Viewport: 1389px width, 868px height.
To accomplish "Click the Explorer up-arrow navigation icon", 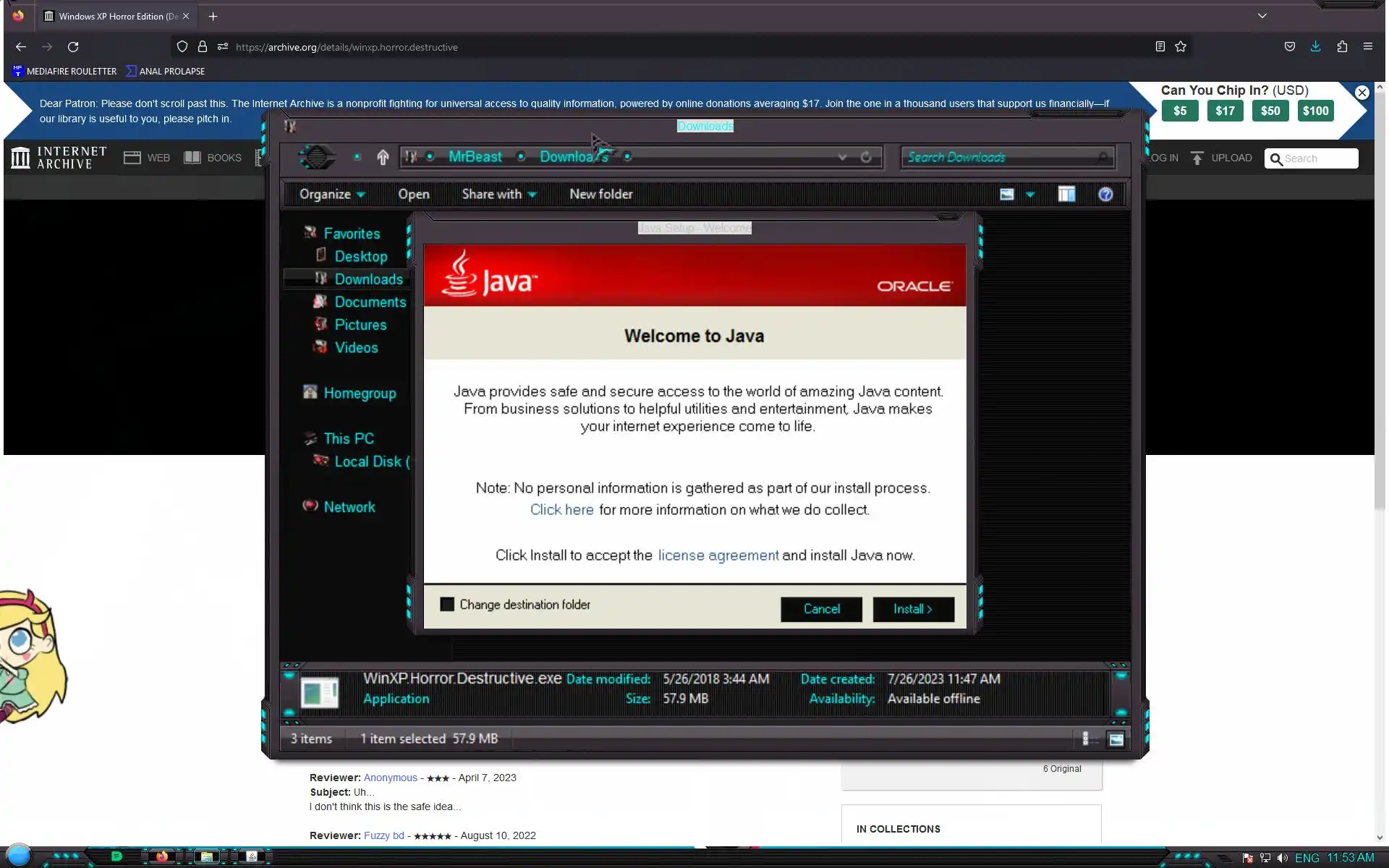I will [383, 157].
